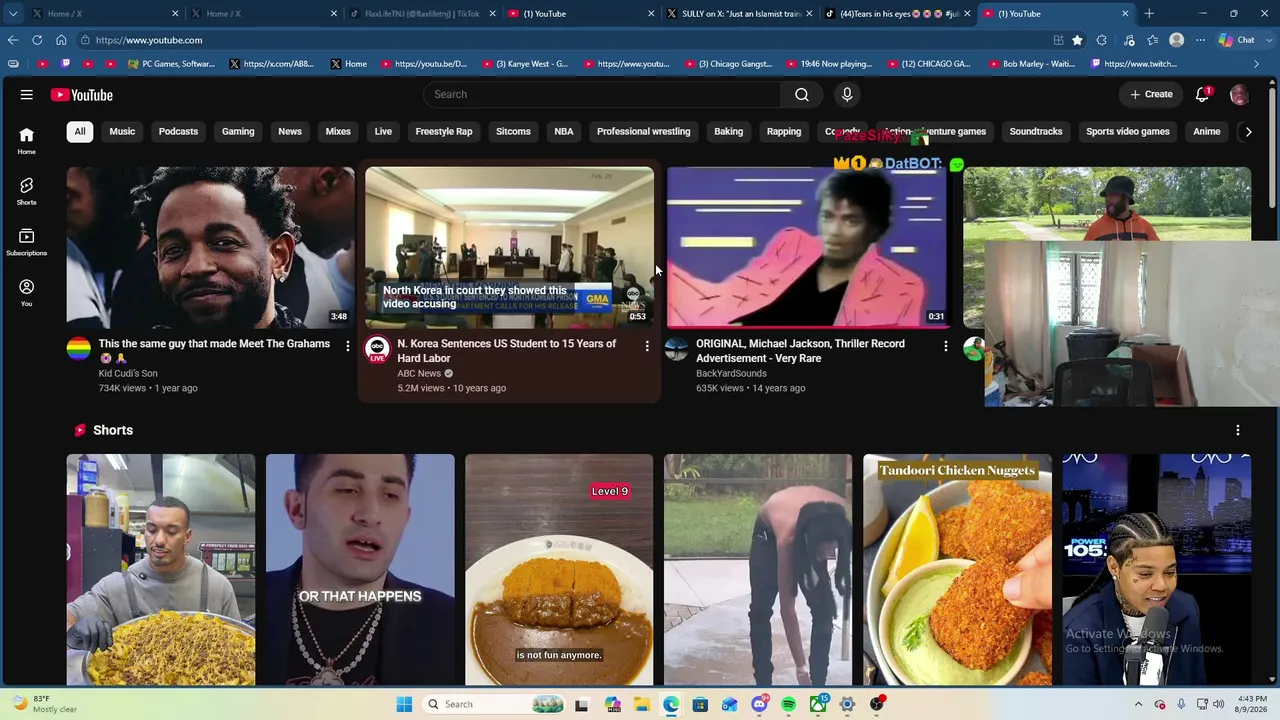Open the browser profile icon

1177,40
